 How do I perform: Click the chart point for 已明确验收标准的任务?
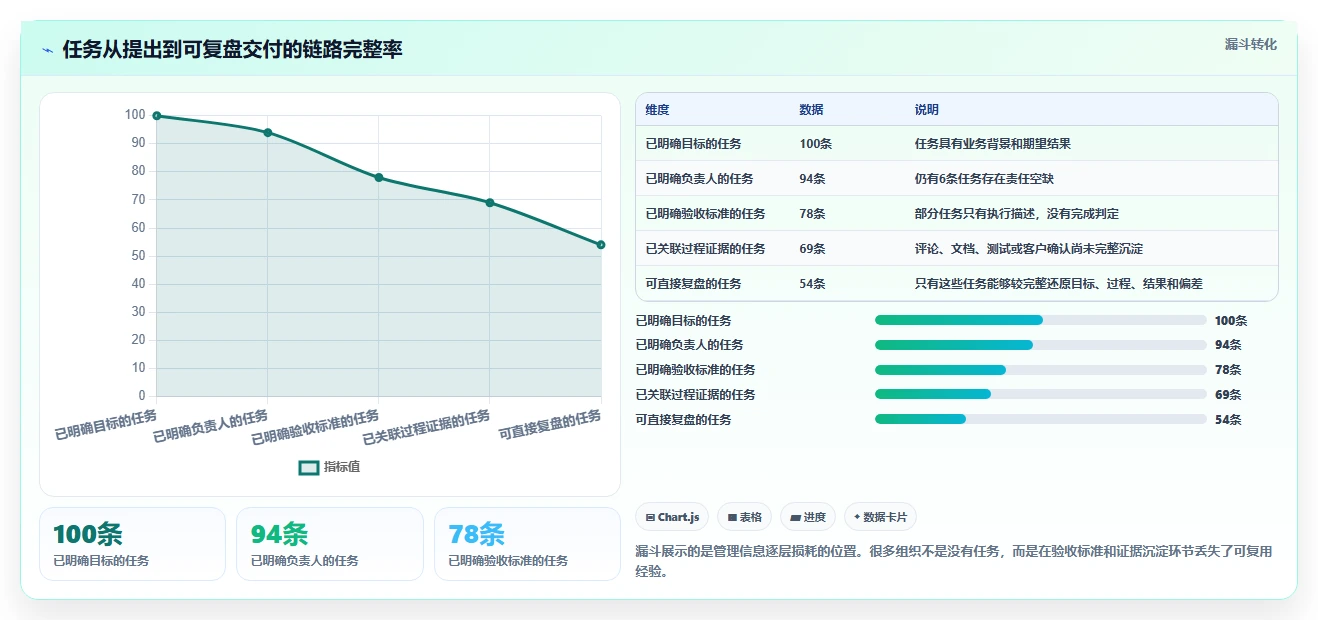379,178
